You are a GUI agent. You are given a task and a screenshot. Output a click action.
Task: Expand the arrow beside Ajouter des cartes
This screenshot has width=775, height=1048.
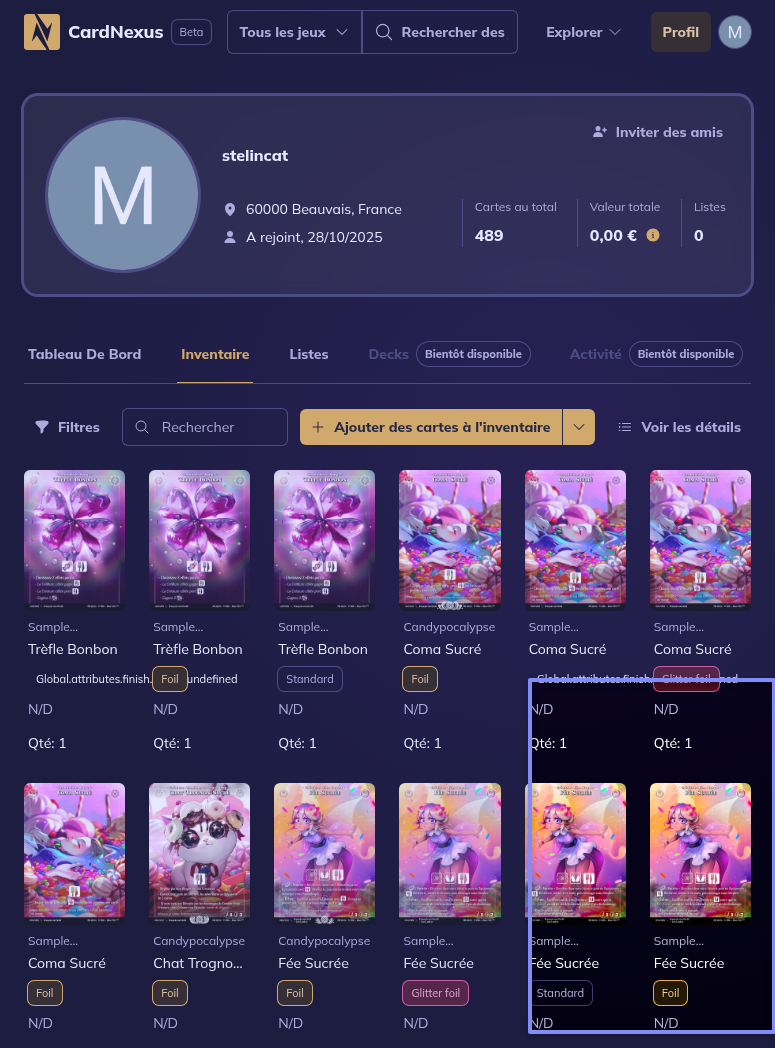(579, 427)
